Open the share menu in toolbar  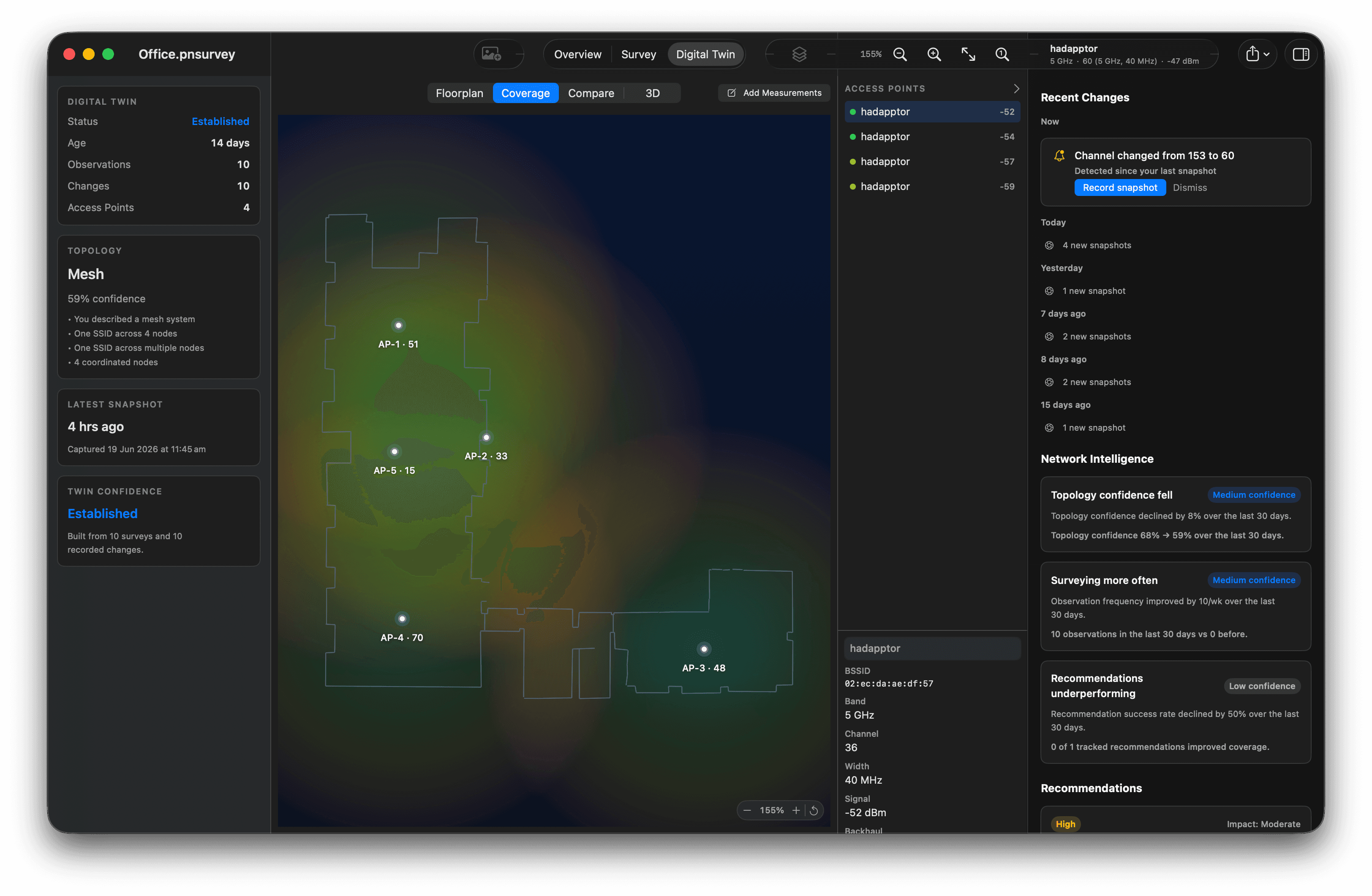point(1257,54)
